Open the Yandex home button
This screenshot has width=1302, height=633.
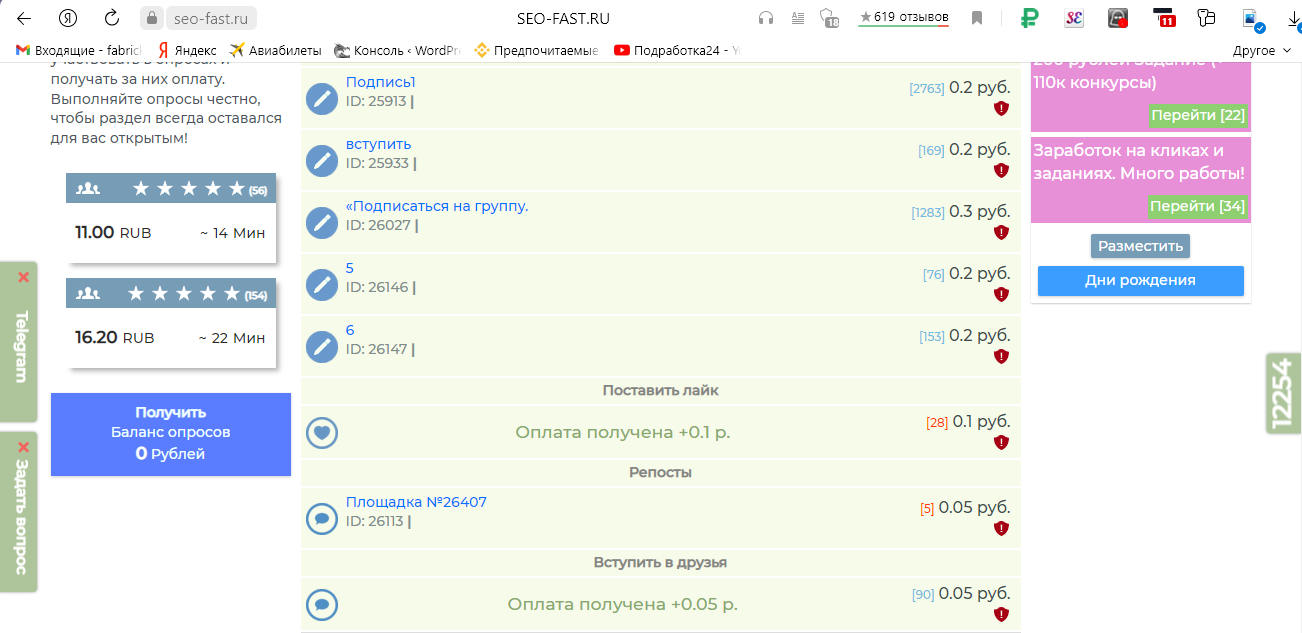68,18
